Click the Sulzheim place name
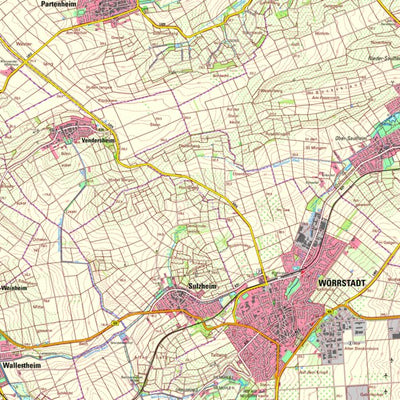 point(202,286)
